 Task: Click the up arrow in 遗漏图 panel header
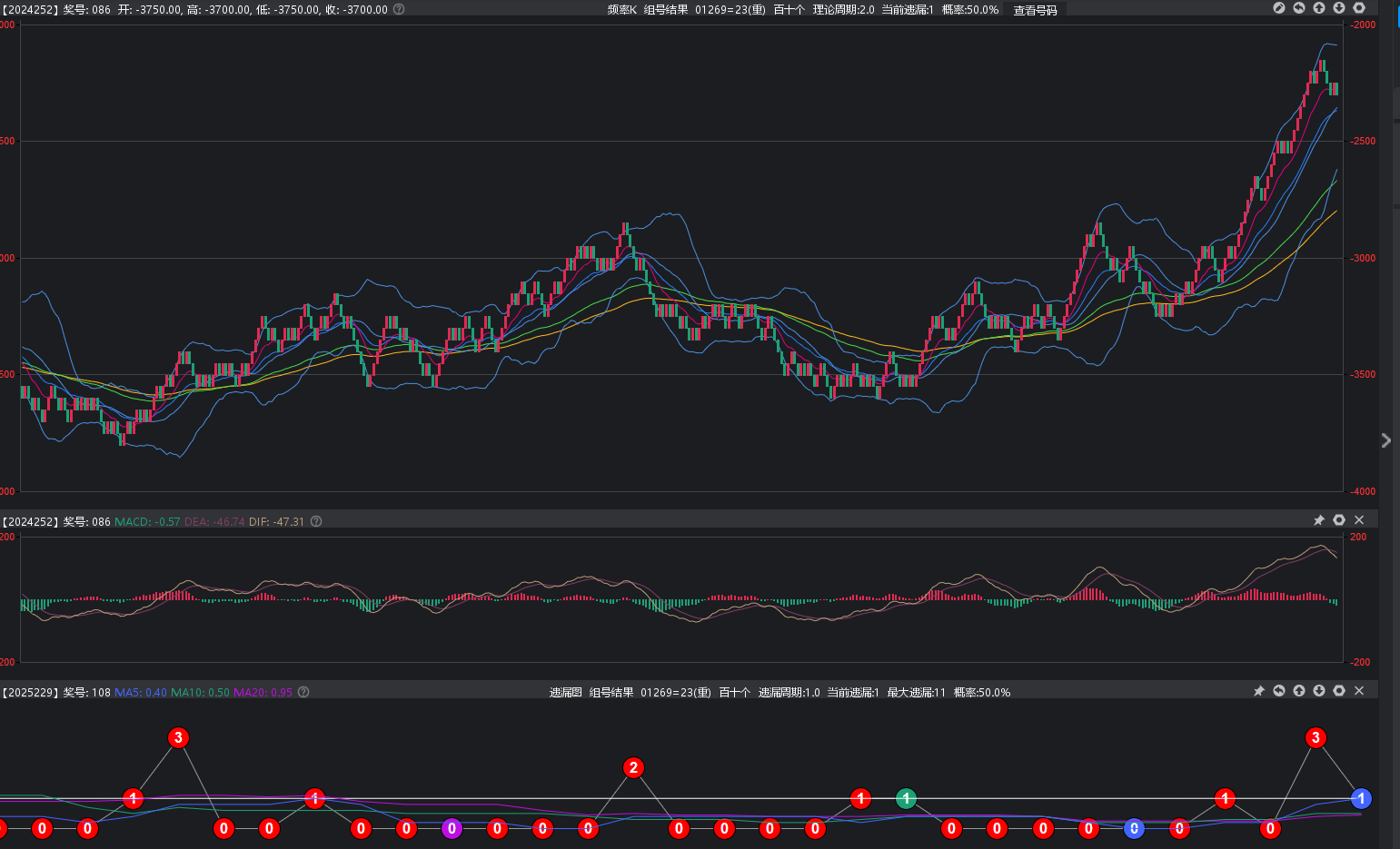click(x=1299, y=691)
